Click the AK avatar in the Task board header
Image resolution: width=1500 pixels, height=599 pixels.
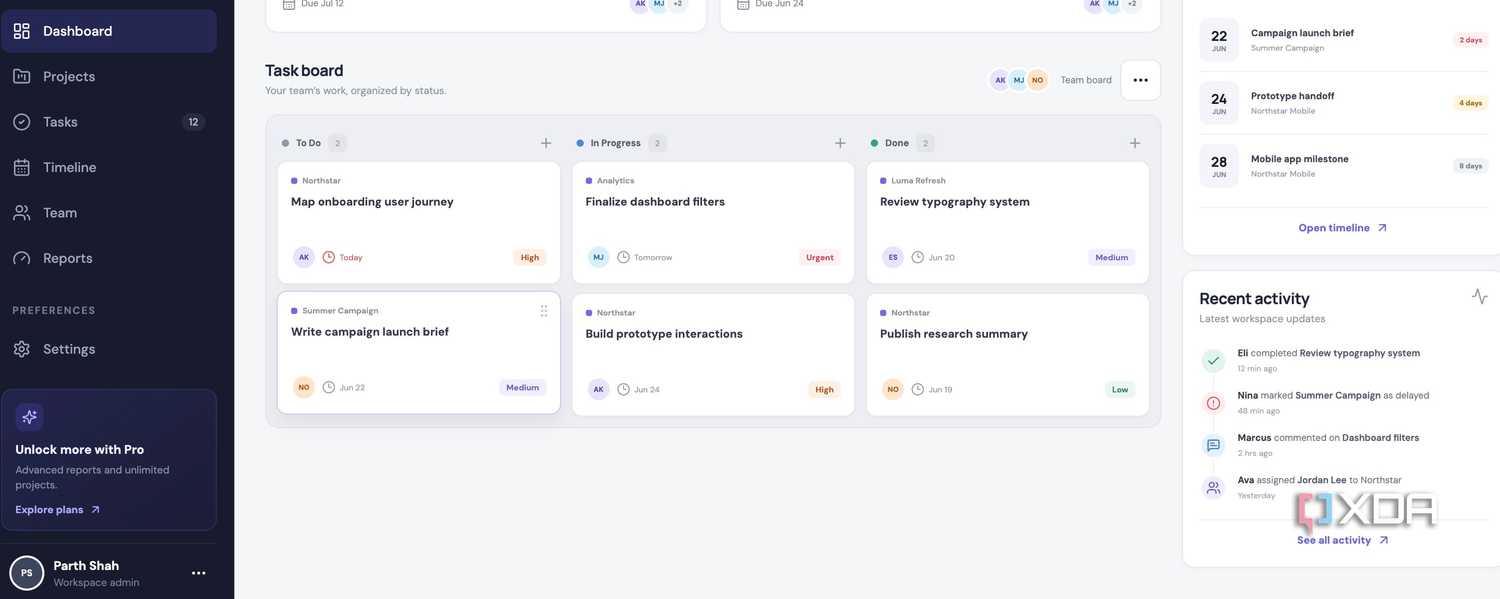pyautogui.click(x=1000, y=80)
